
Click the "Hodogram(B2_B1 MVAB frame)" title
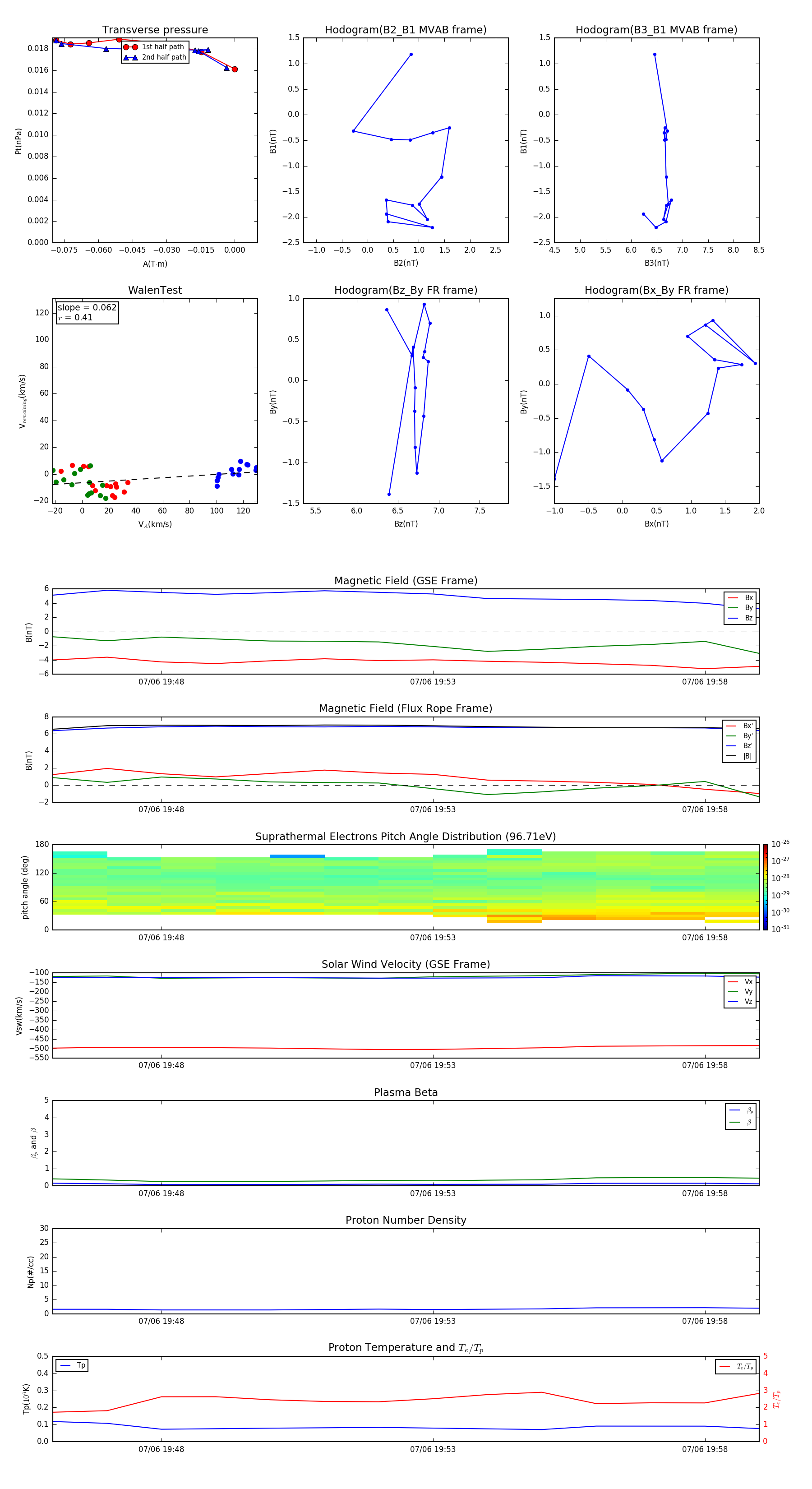coord(406,29)
